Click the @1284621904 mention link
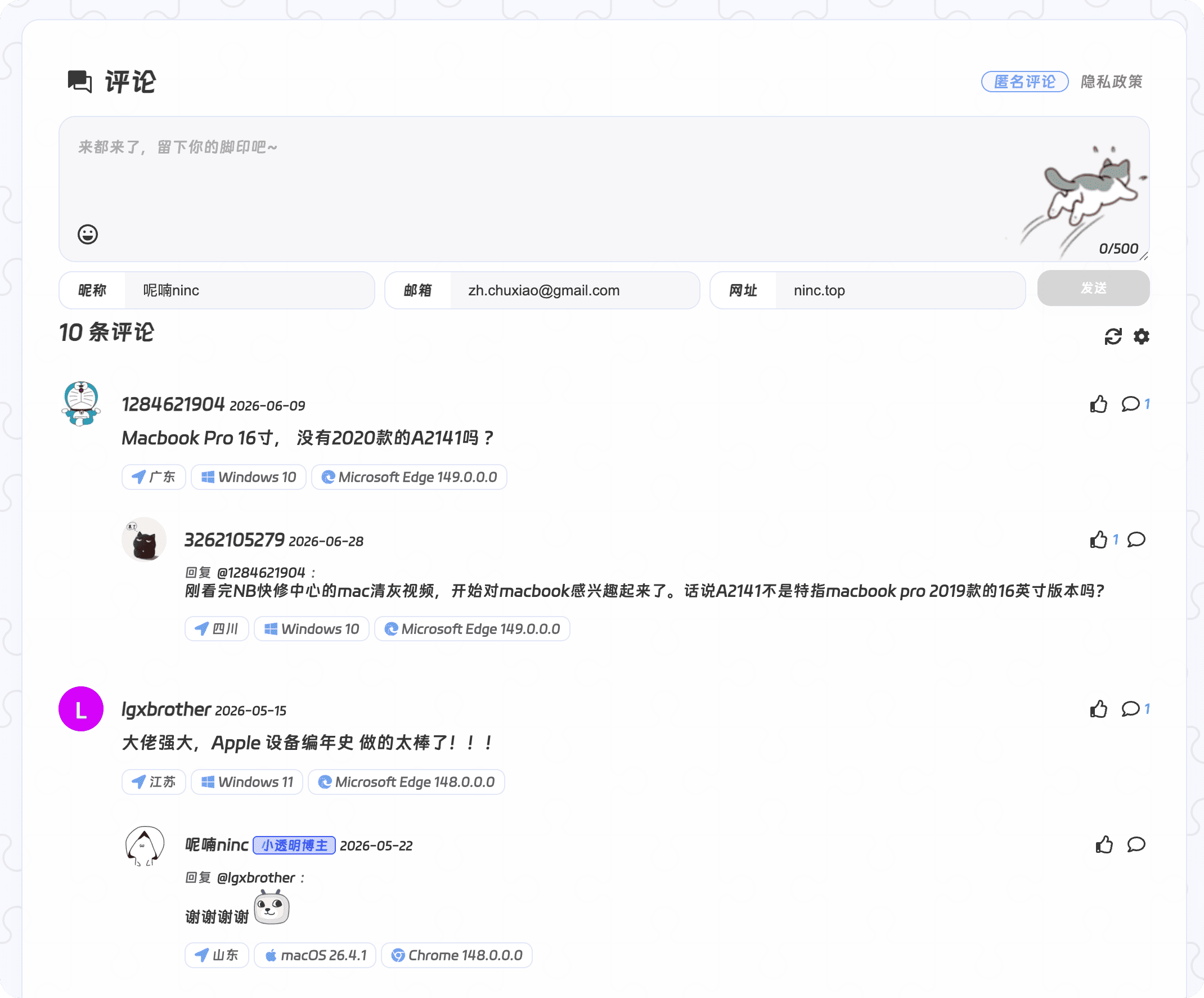The image size is (1204, 998). click(261, 573)
